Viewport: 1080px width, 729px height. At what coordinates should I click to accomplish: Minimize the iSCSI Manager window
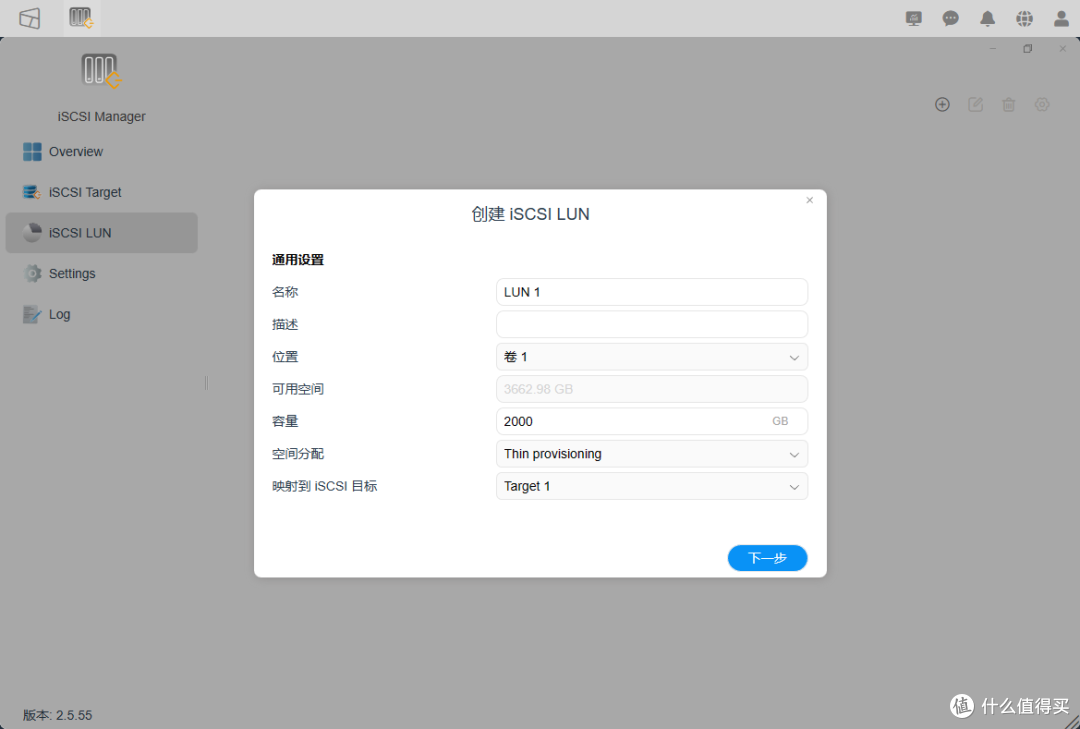click(x=993, y=49)
